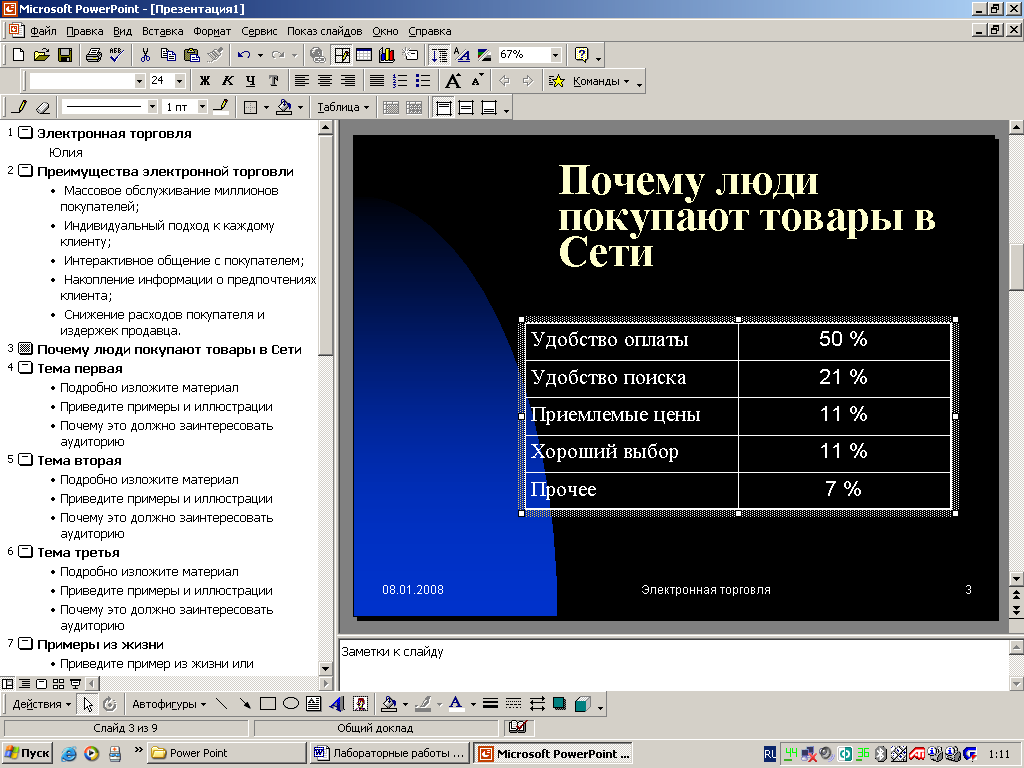Select the Oval drawing tool
Image resolution: width=1024 pixels, height=768 pixels.
291,704
